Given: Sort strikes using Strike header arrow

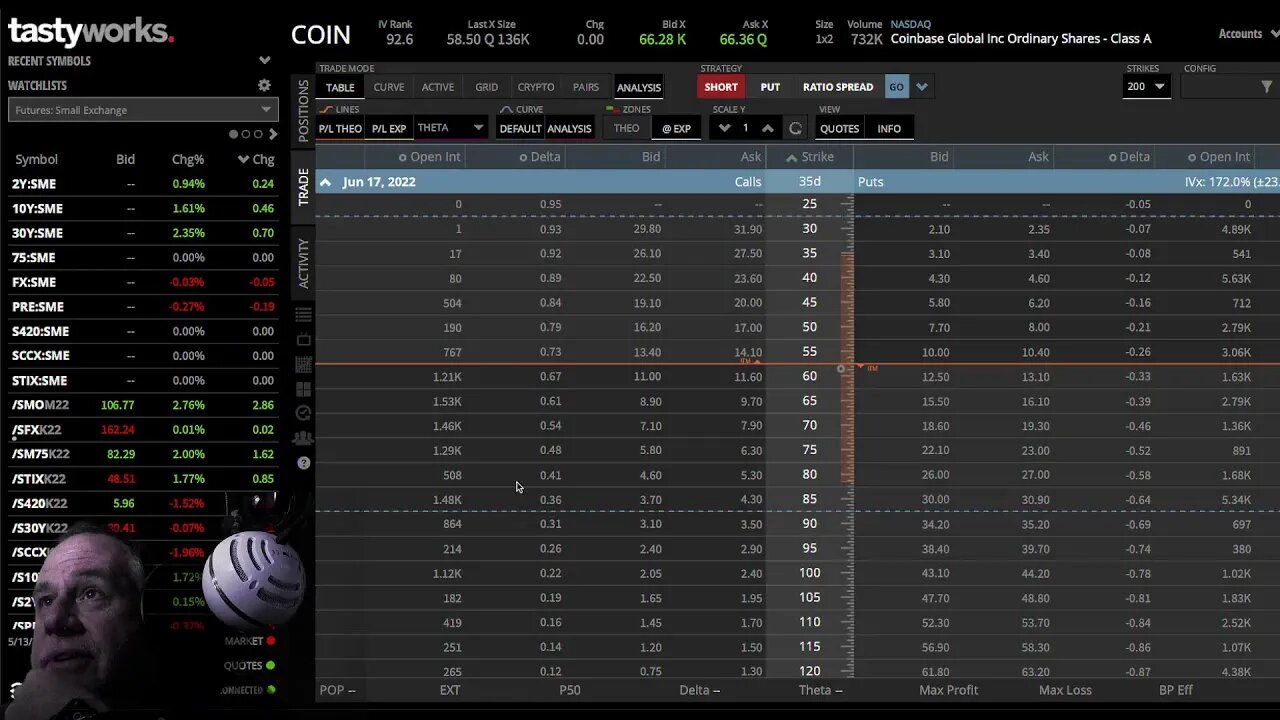Looking at the screenshot, I should [x=792, y=157].
